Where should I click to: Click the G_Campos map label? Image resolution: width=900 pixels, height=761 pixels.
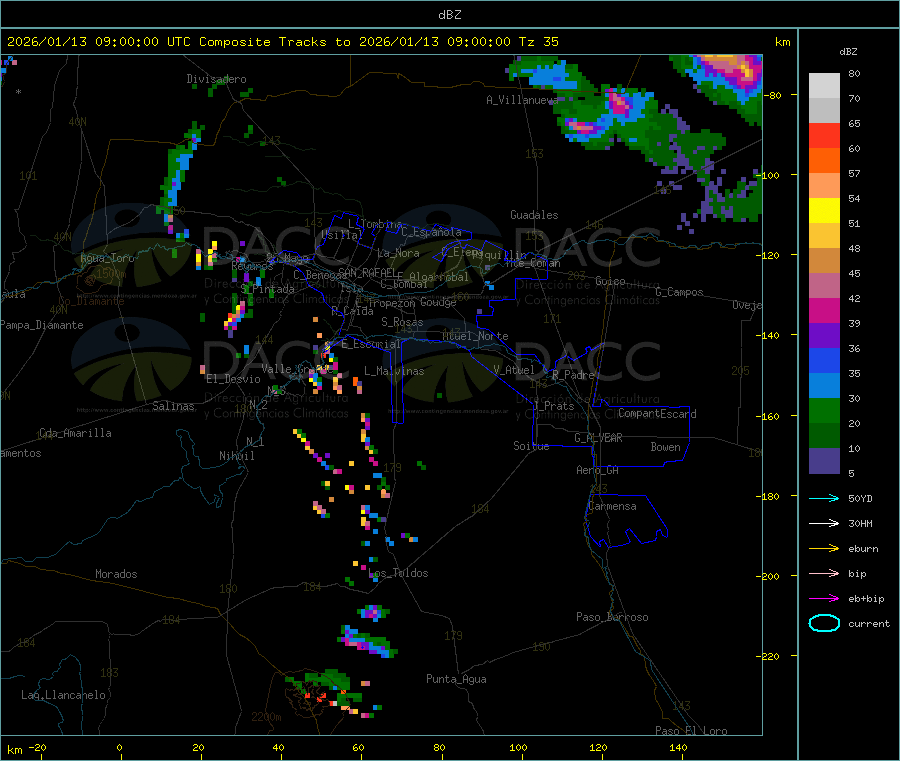pos(679,292)
